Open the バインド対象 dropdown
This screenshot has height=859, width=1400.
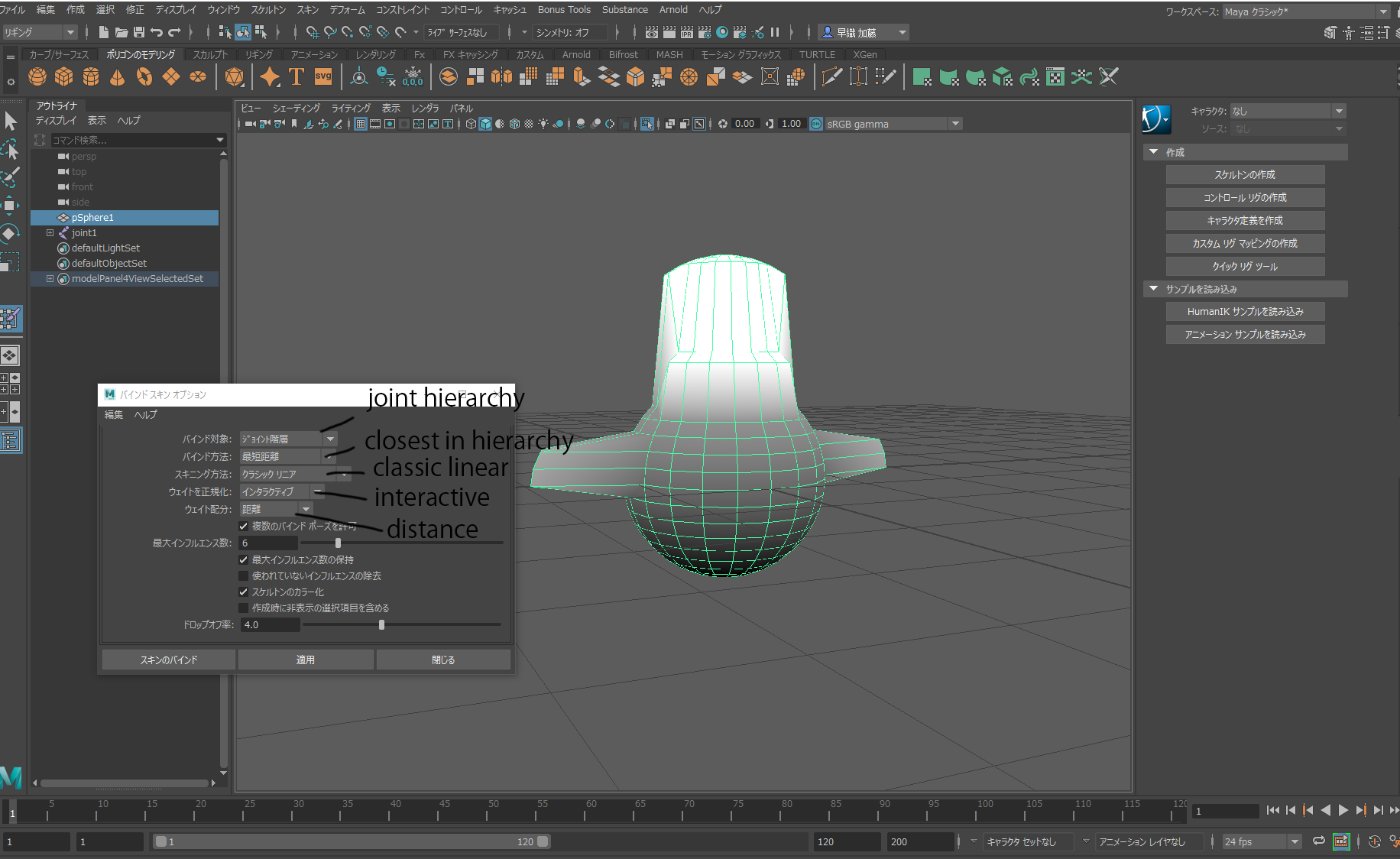[x=288, y=439]
